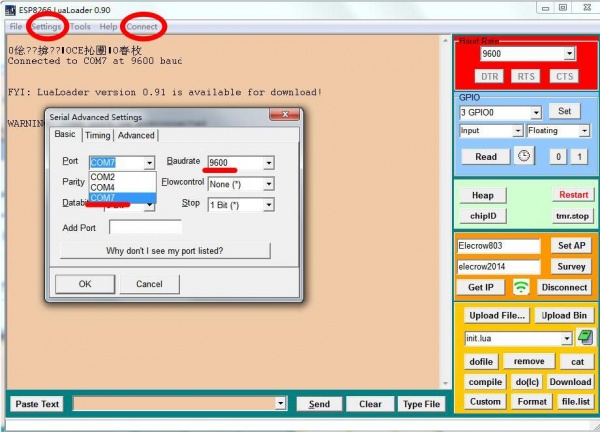
Task: Open the Baudrate dropdown in dialog
Action: (269, 163)
